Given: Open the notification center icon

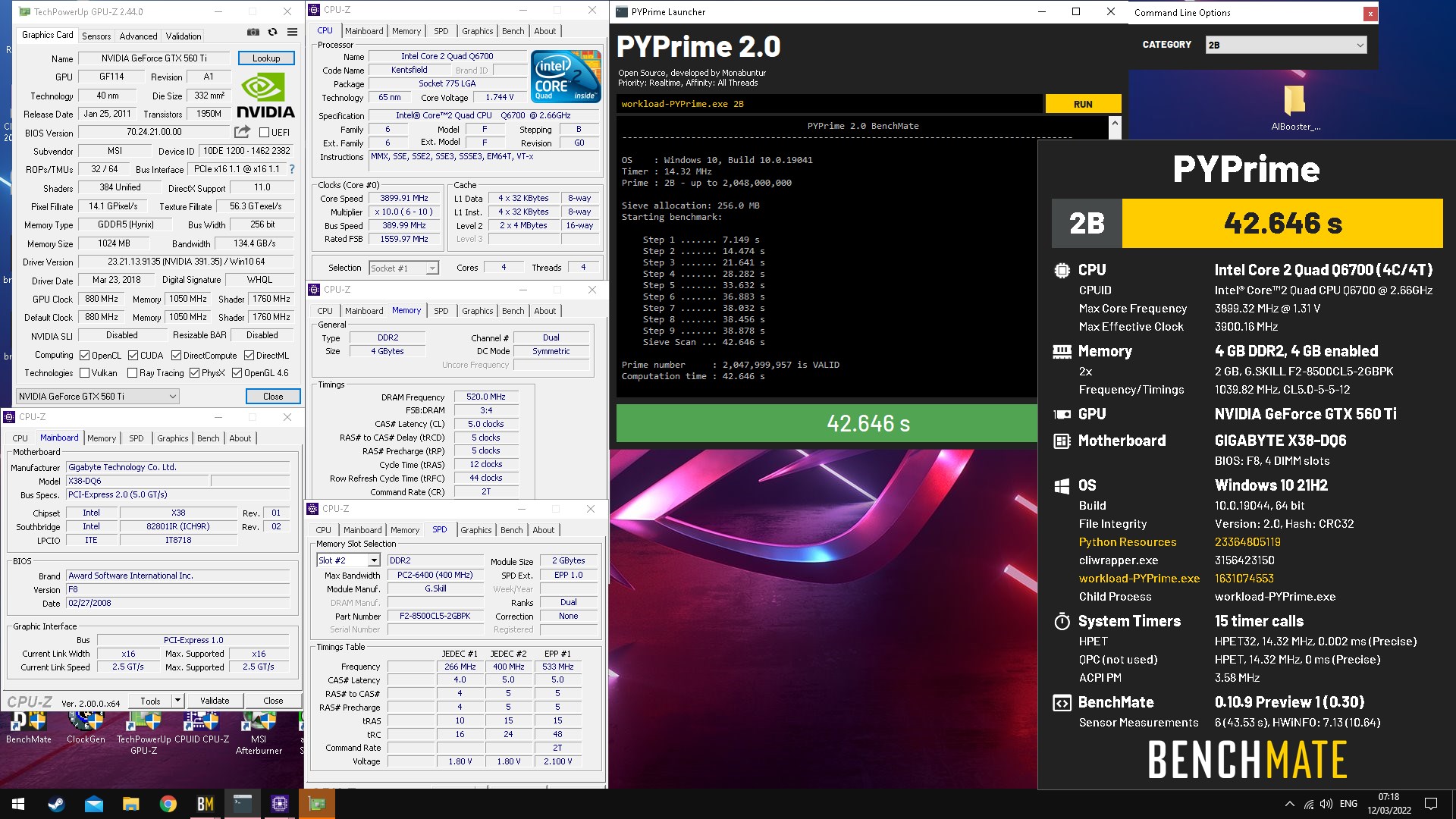Looking at the screenshot, I should (x=1431, y=804).
